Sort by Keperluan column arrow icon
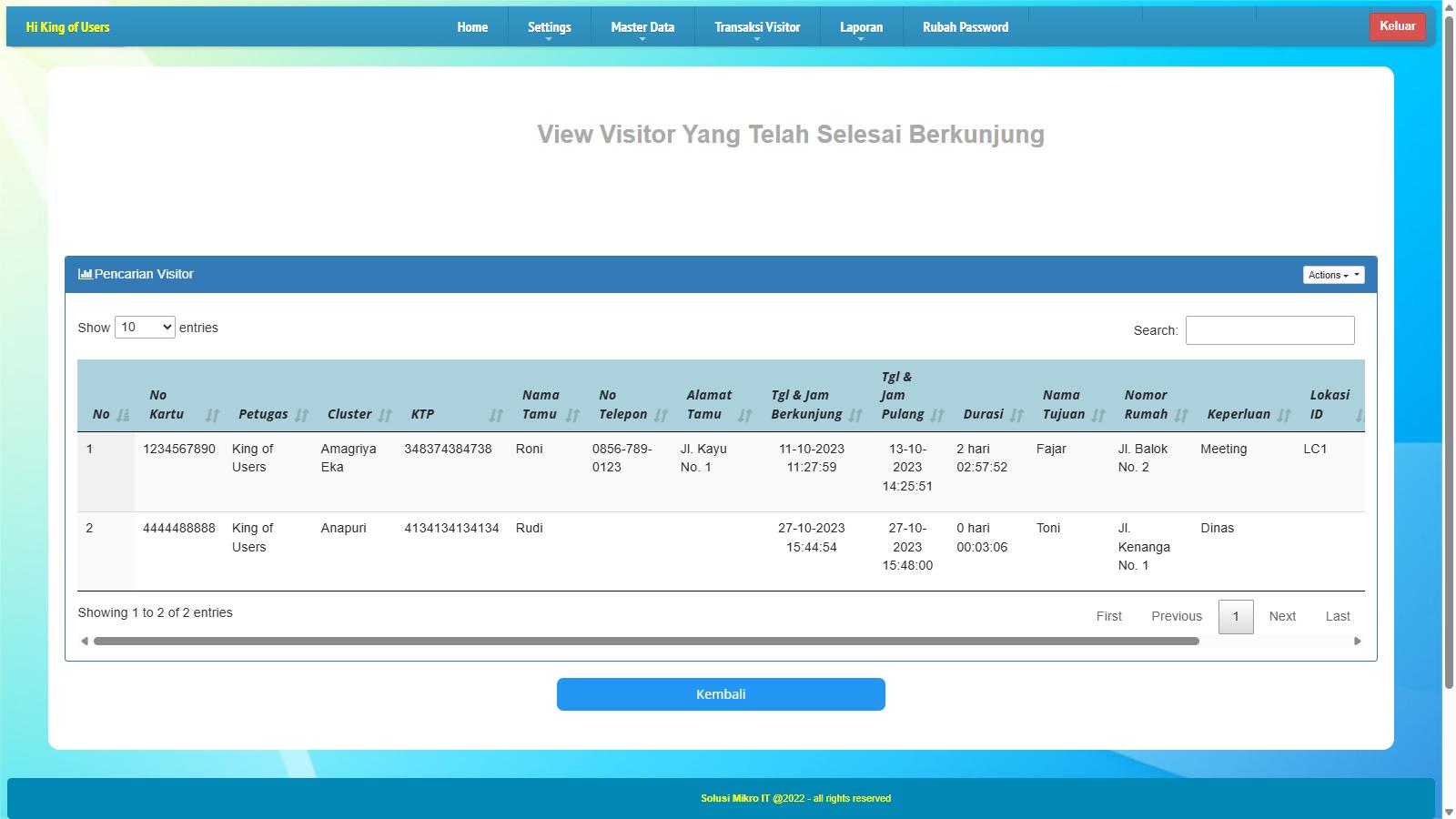 [x=1284, y=415]
